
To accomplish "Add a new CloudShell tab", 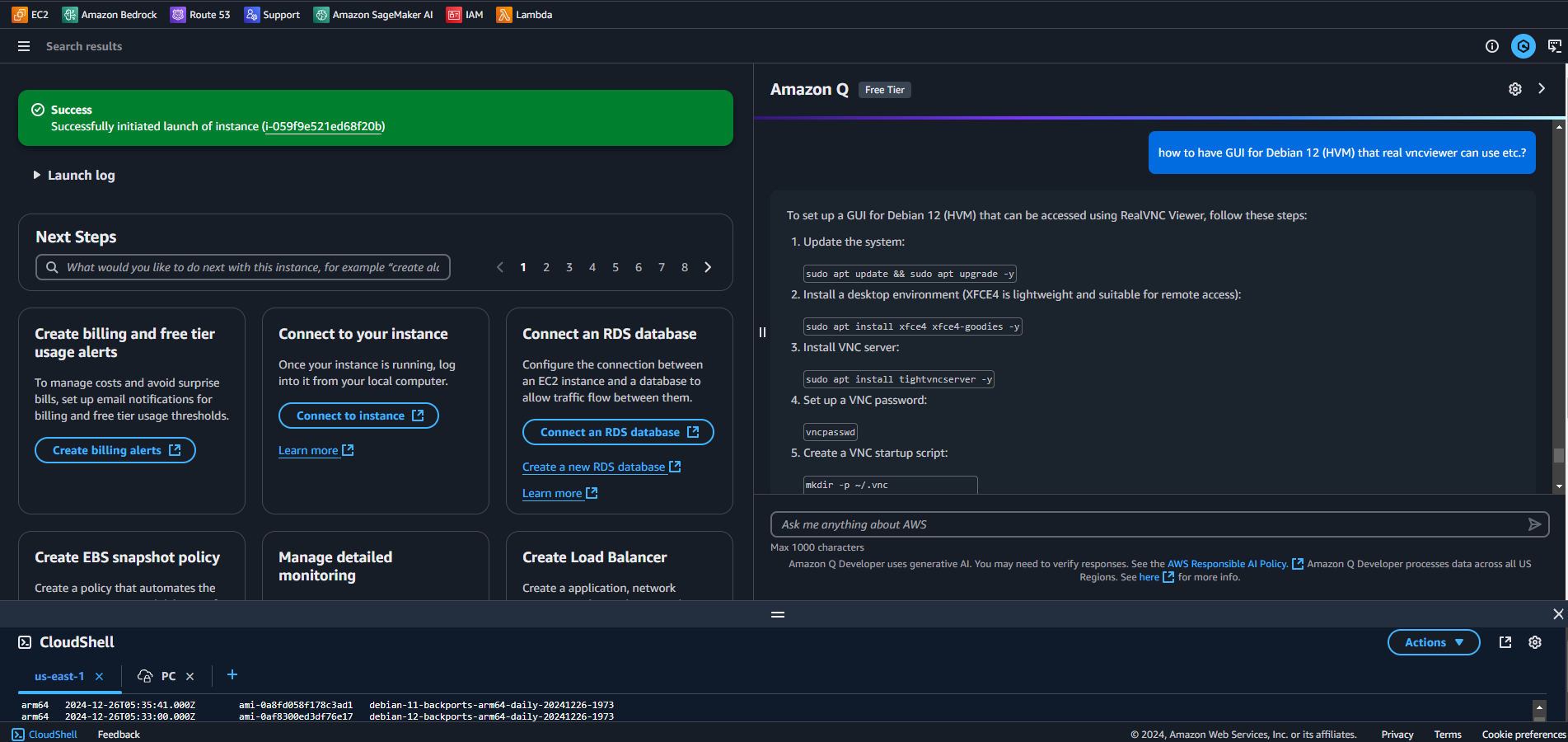I will (232, 674).
